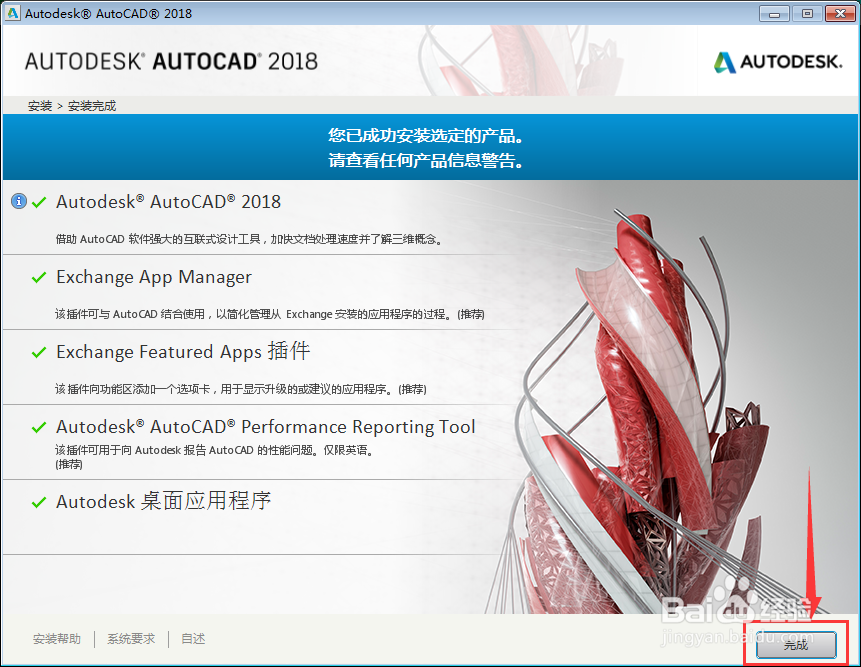Select the Autodesk® AutoCAD® 2018 product title
The height and width of the screenshot is (667, 861).
coord(168,202)
